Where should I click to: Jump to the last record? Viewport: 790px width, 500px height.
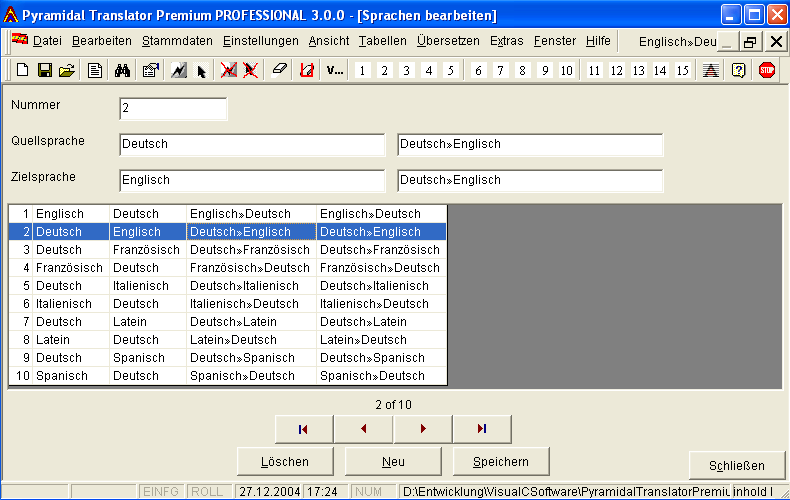482,429
